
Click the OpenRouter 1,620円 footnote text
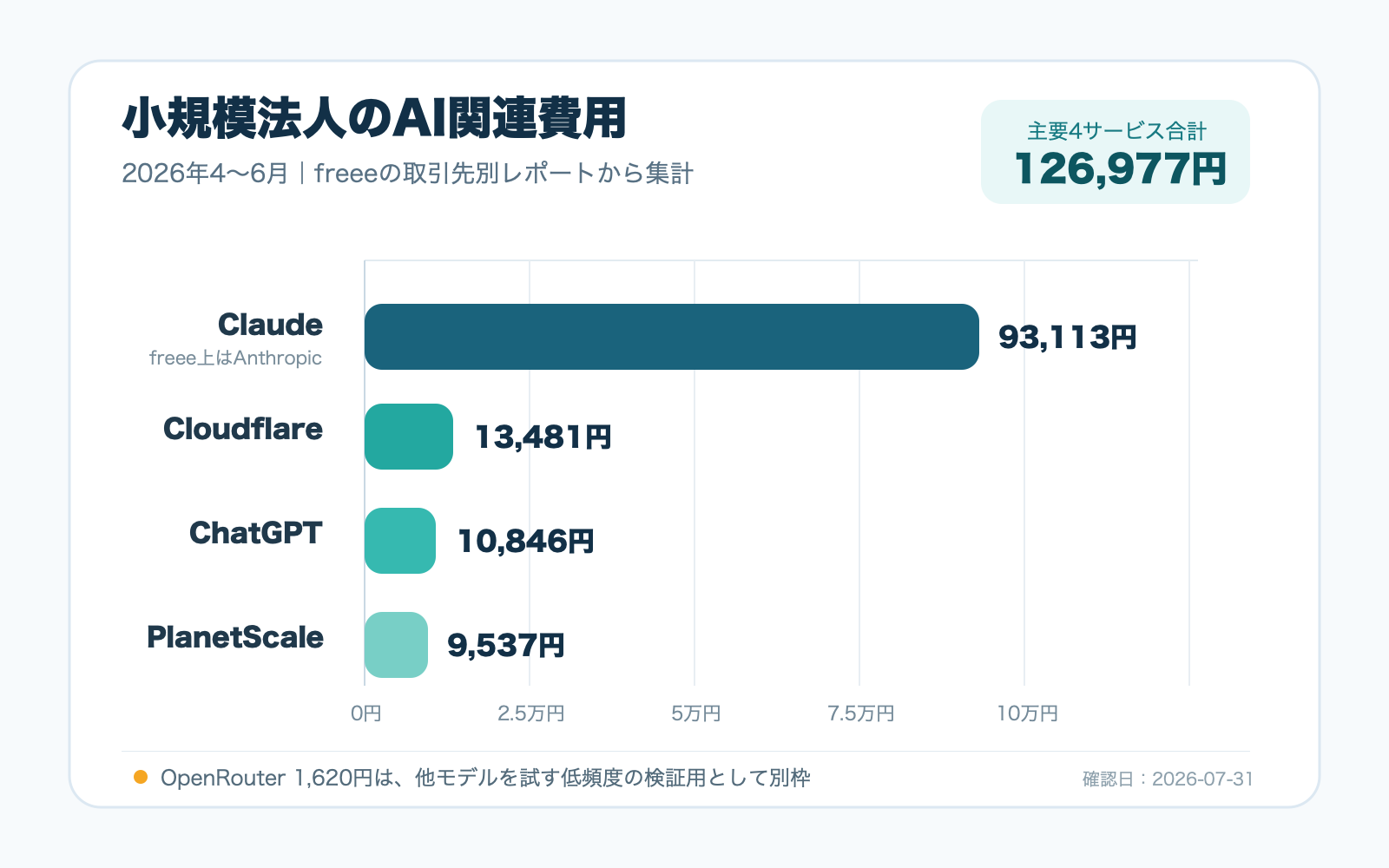(x=485, y=778)
